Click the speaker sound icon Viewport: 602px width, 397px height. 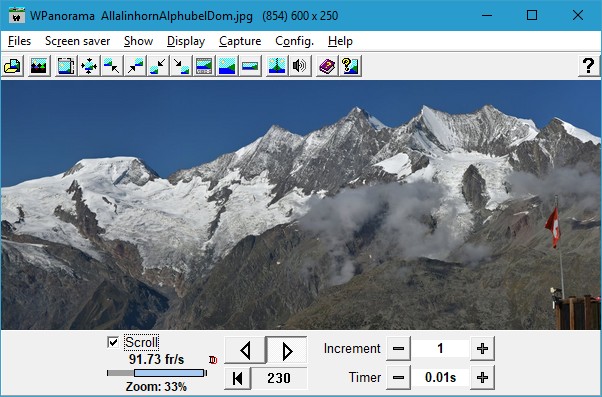pyautogui.click(x=300, y=66)
